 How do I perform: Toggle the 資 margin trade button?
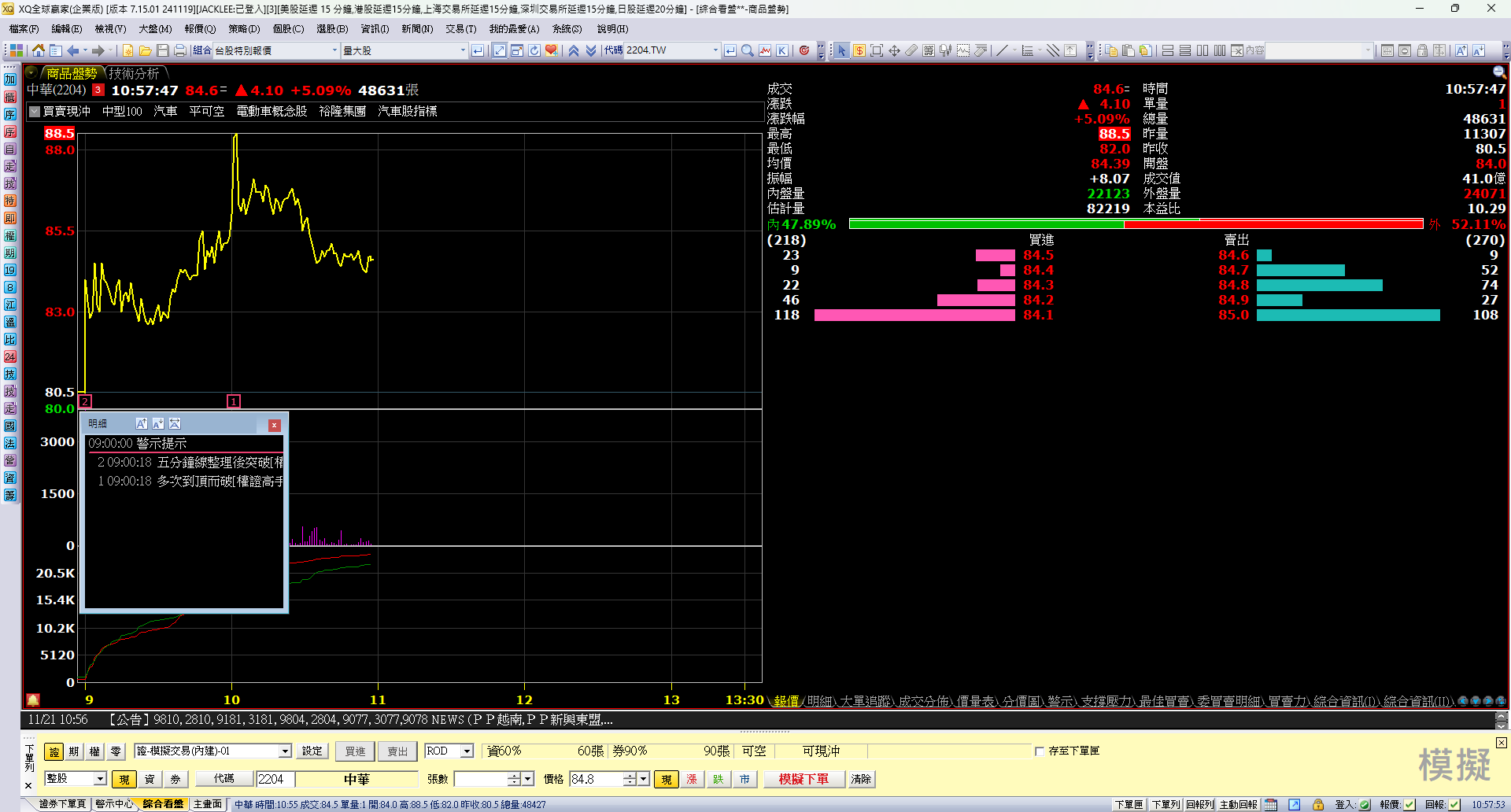(x=150, y=779)
